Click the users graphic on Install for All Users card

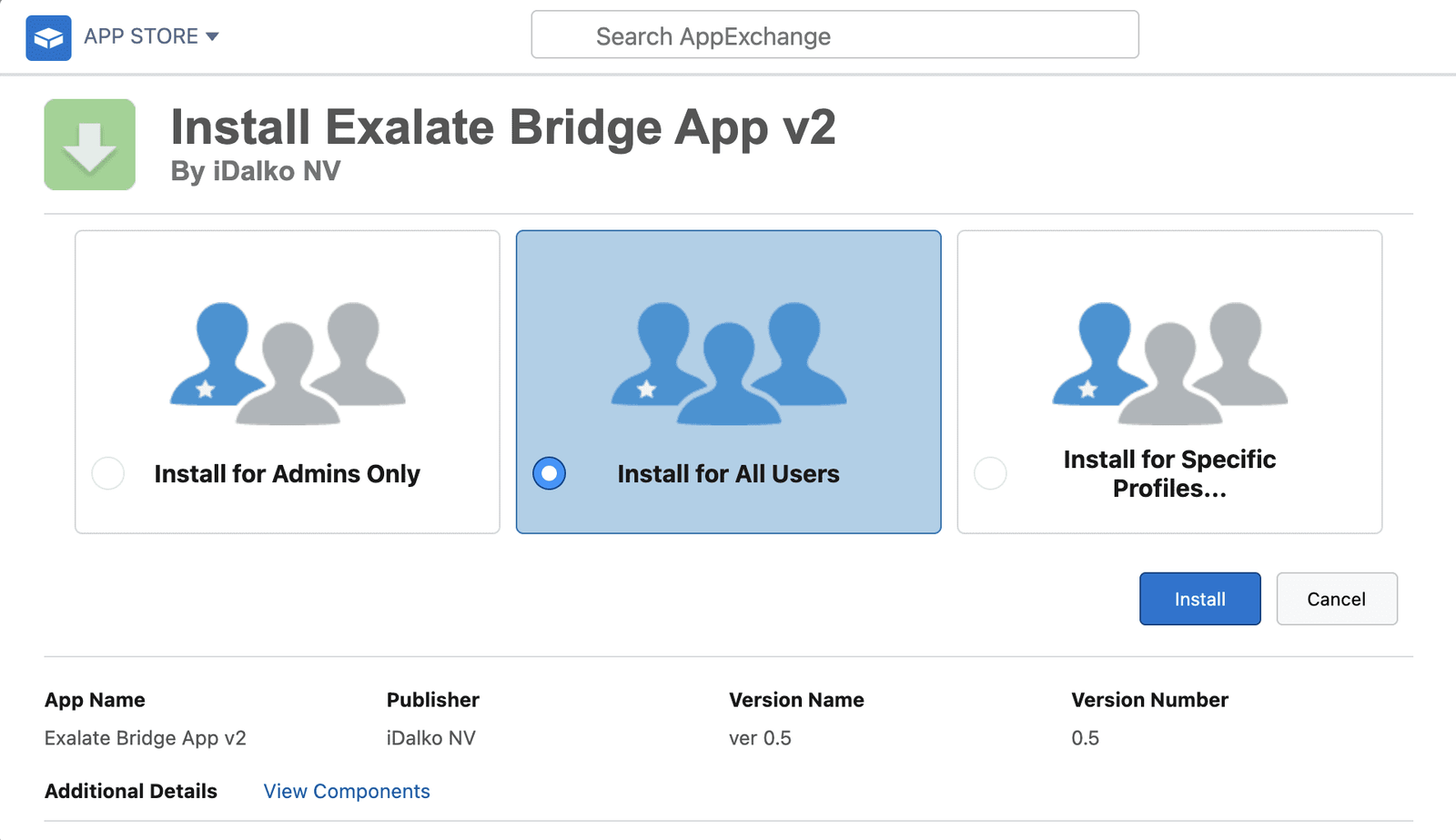point(728,364)
